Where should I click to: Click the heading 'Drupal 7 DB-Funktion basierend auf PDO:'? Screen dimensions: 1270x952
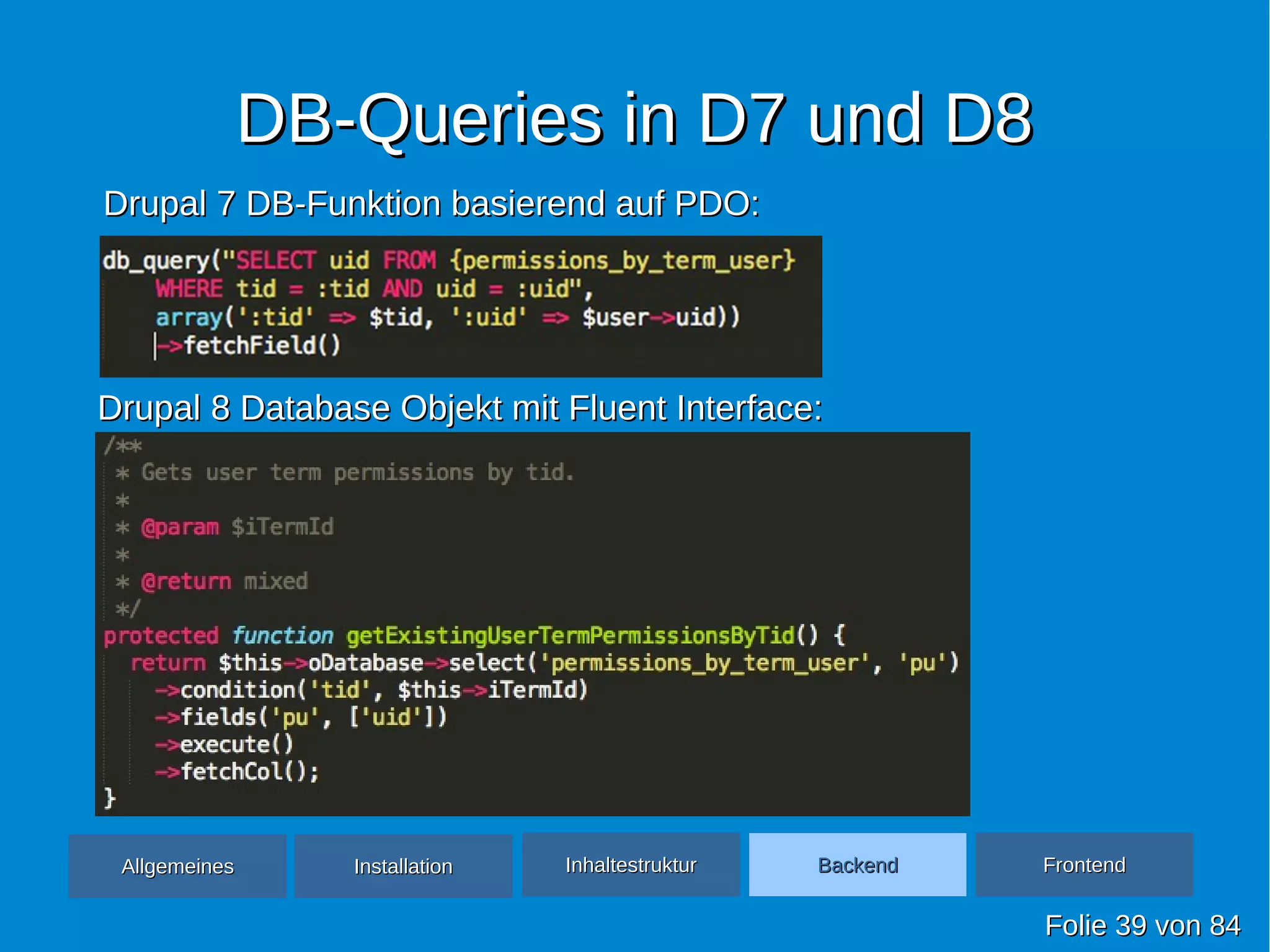(432, 203)
